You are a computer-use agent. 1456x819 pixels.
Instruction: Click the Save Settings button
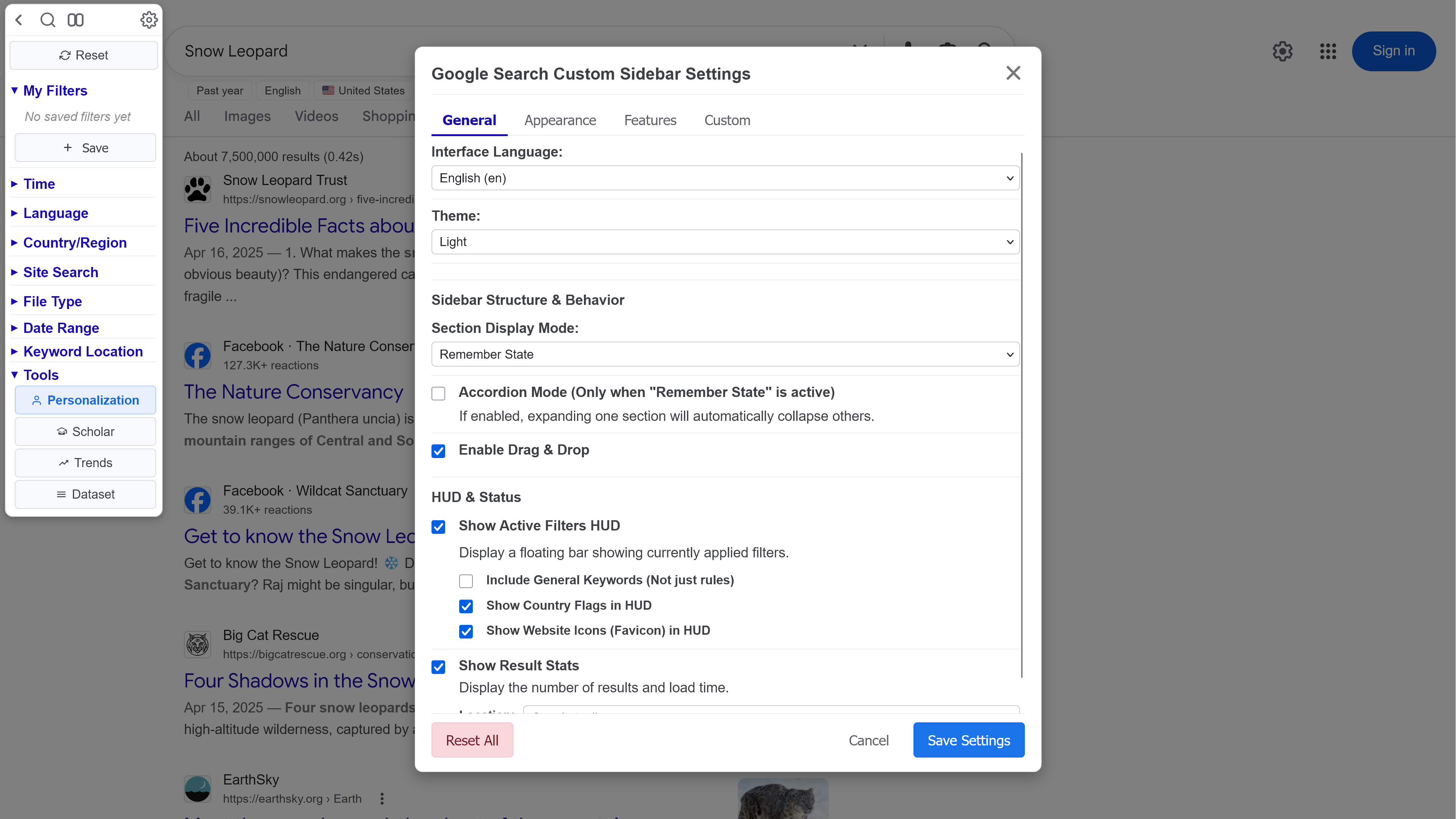968,740
